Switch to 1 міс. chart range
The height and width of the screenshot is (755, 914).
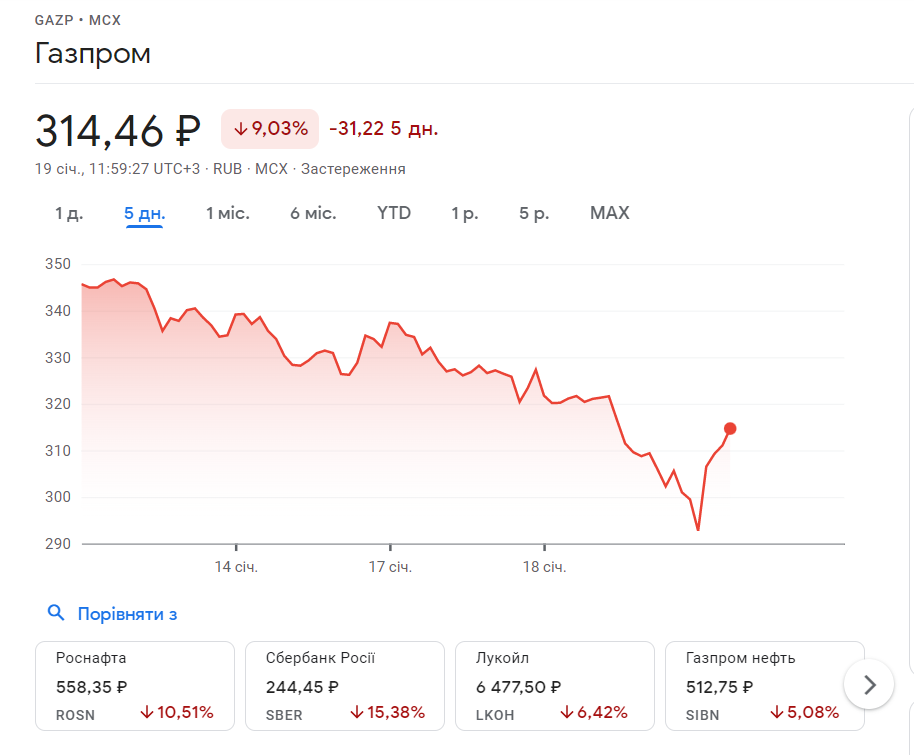click(228, 213)
